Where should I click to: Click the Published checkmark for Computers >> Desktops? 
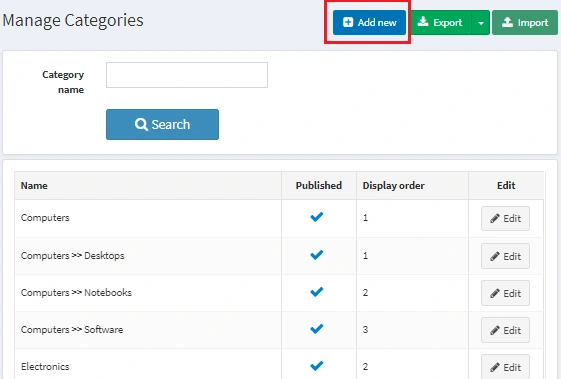coord(317,255)
